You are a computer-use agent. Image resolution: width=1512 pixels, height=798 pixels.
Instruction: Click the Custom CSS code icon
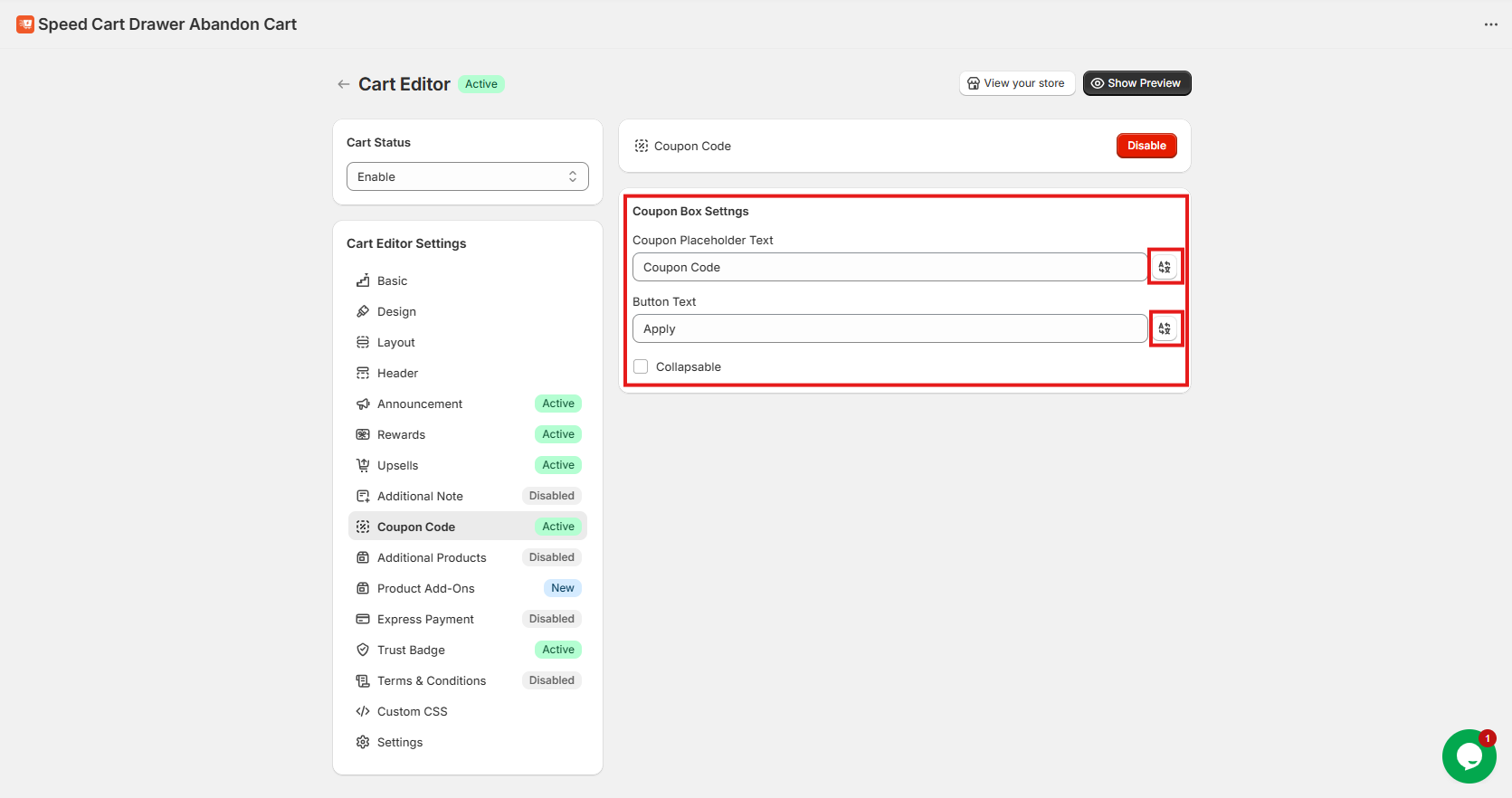pyautogui.click(x=363, y=711)
